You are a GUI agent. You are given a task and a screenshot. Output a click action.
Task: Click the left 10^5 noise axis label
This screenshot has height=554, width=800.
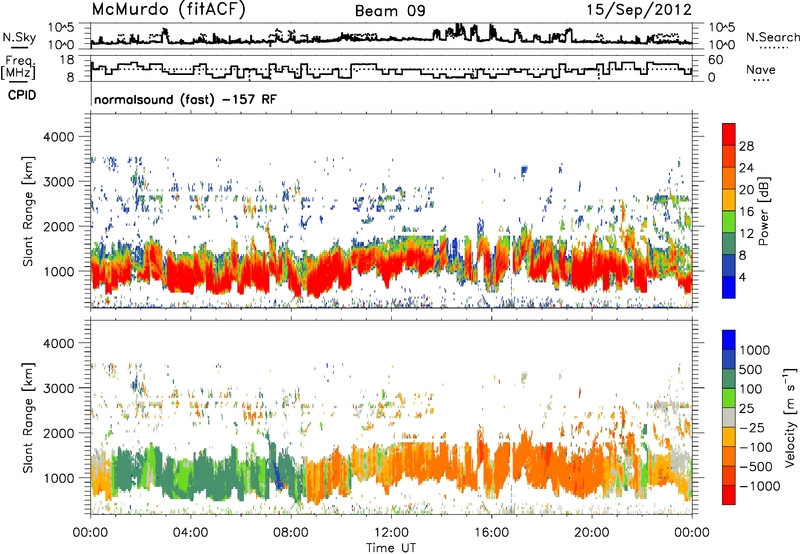(x=61, y=28)
